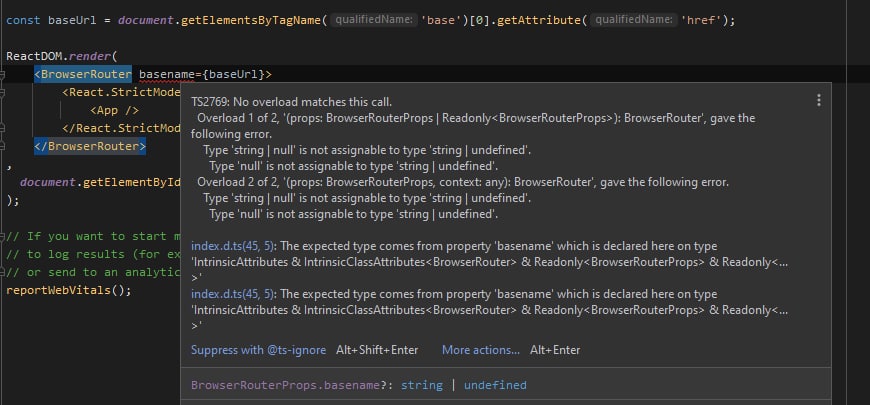Open More actions... link
The image size is (870, 405).
(x=481, y=350)
